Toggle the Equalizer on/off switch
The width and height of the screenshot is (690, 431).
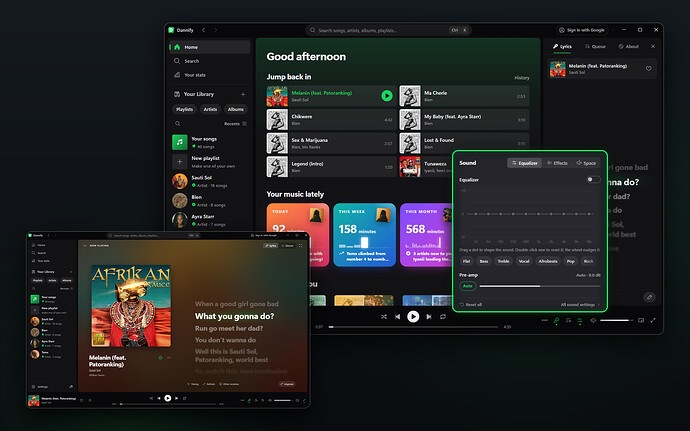tap(593, 180)
